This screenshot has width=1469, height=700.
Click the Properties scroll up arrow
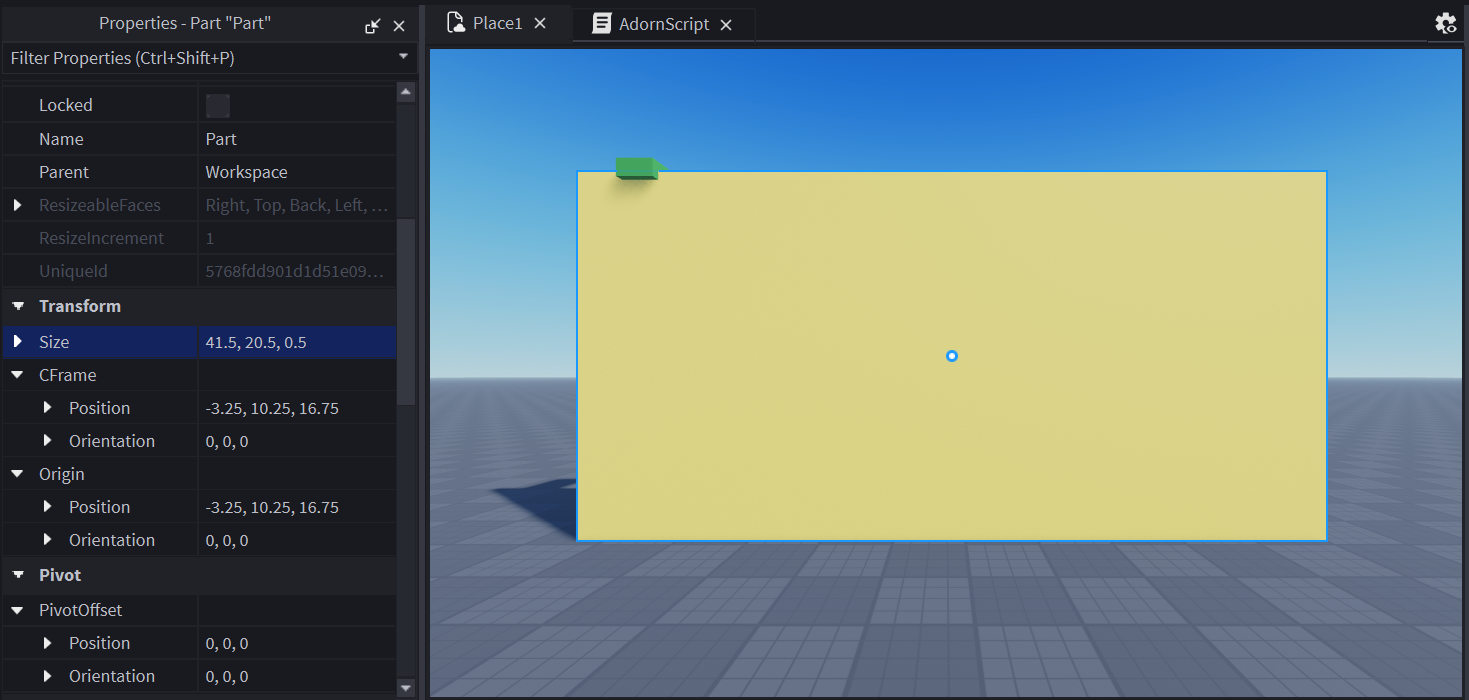[406, 93]
